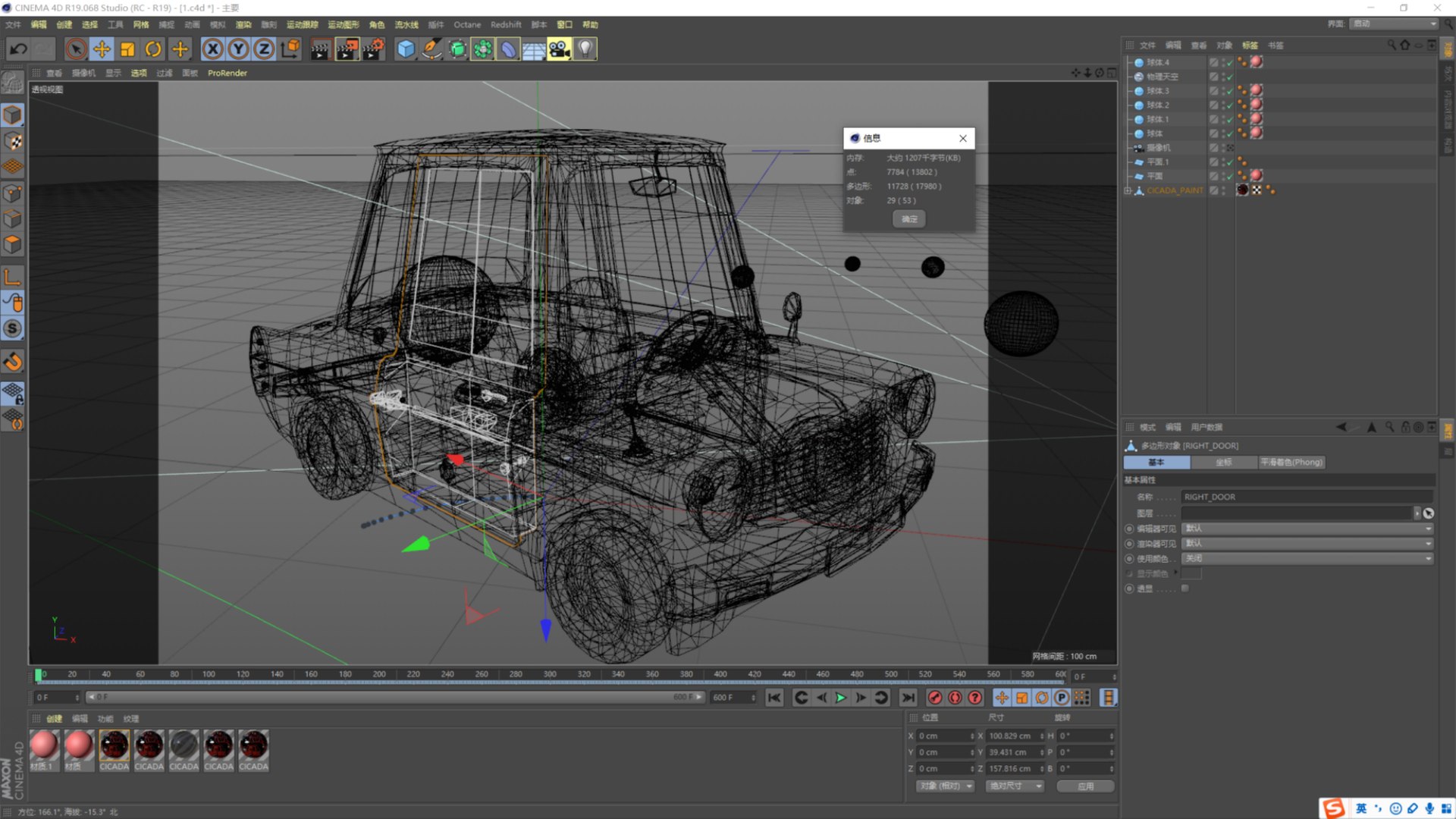Select the third CICADA material thumbnail

[184, 745]
